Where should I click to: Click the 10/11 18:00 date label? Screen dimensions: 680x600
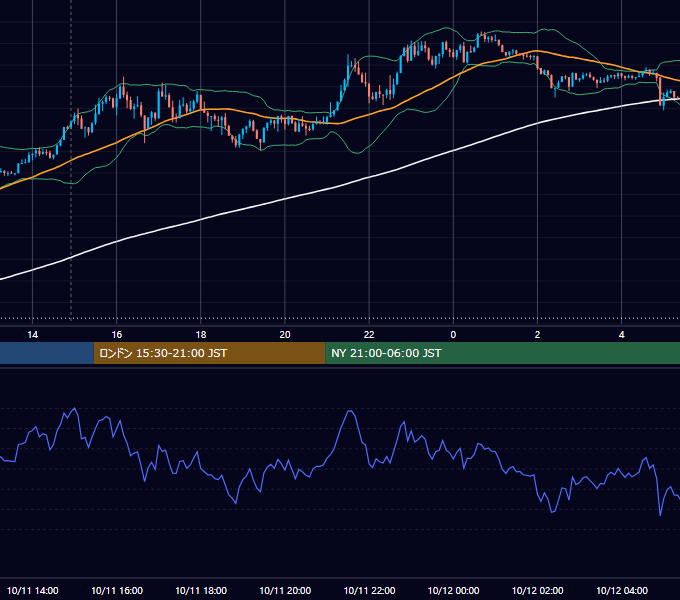click(201, 590)
